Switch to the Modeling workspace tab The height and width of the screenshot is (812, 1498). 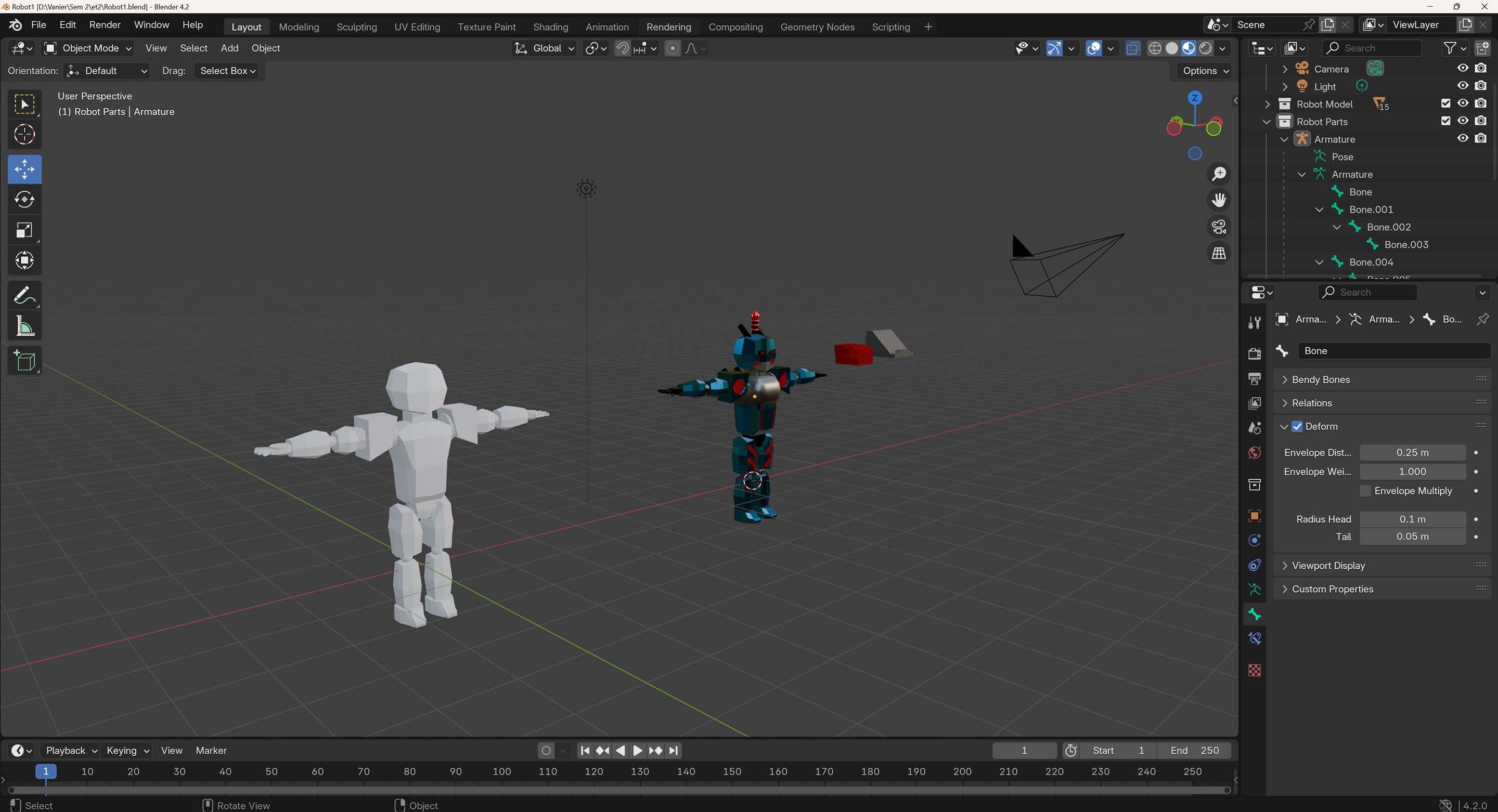click(x=299, y=27)
